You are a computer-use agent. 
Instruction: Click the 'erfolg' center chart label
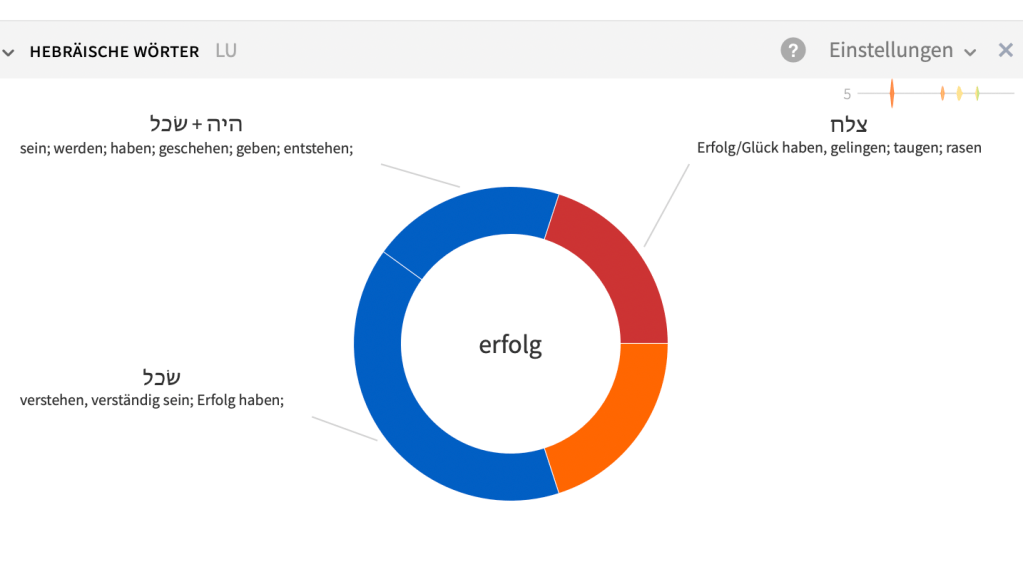(510, 345)
